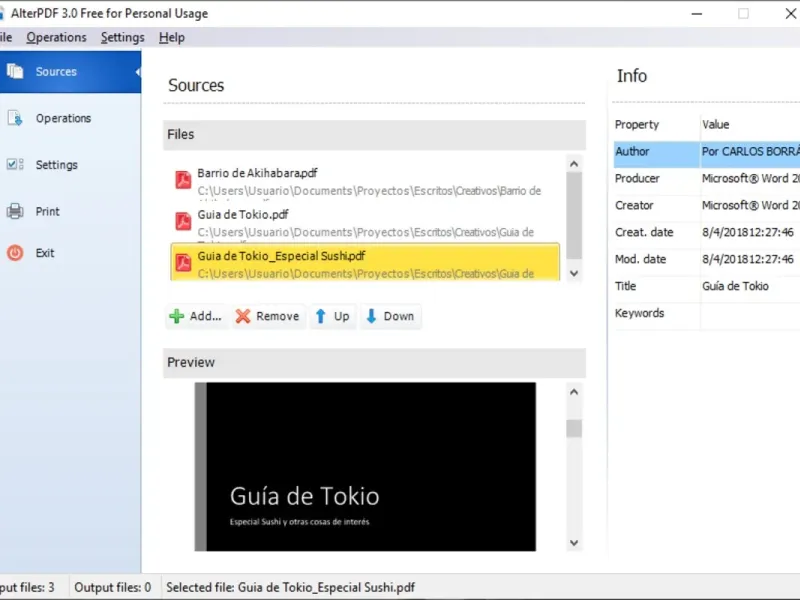Click the red power Exit icon
Screen dimensions: 800x600
[15, 253]
